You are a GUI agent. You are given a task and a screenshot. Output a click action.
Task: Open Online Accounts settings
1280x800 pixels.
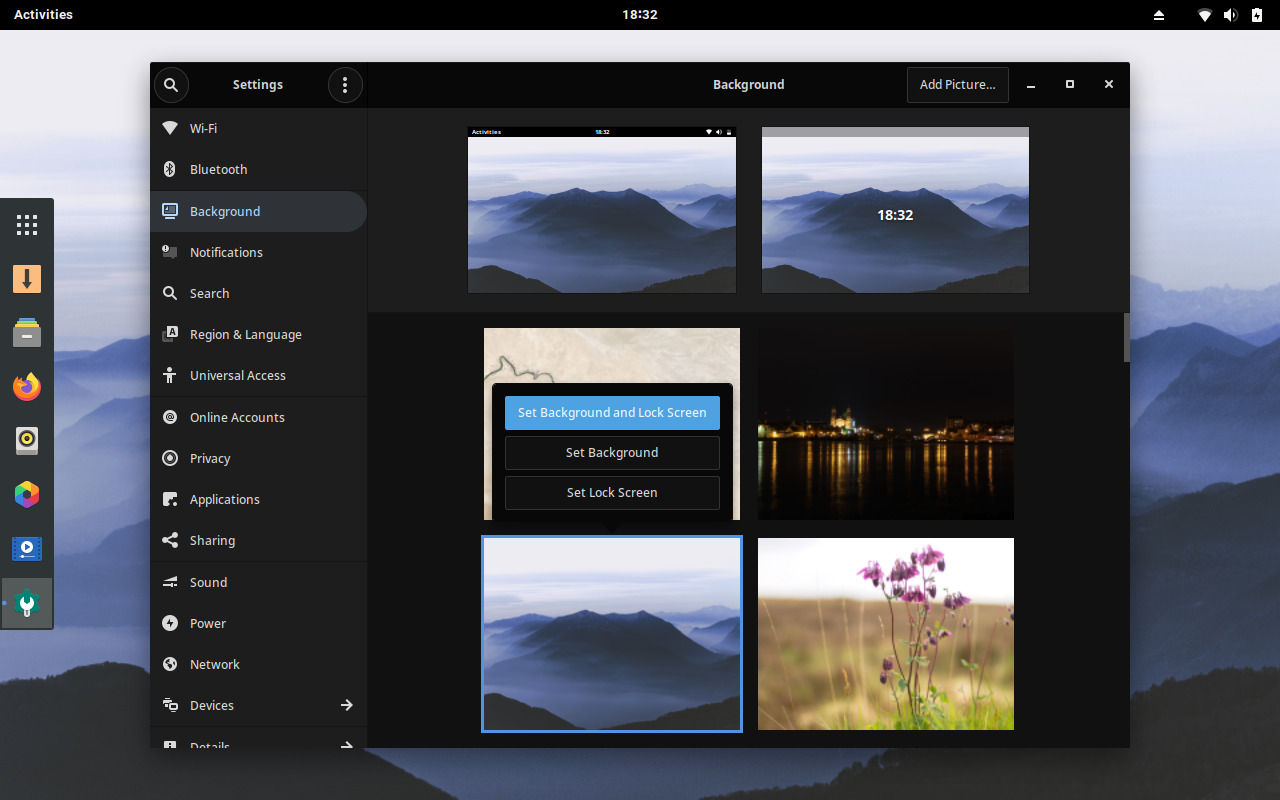(258, 417)
